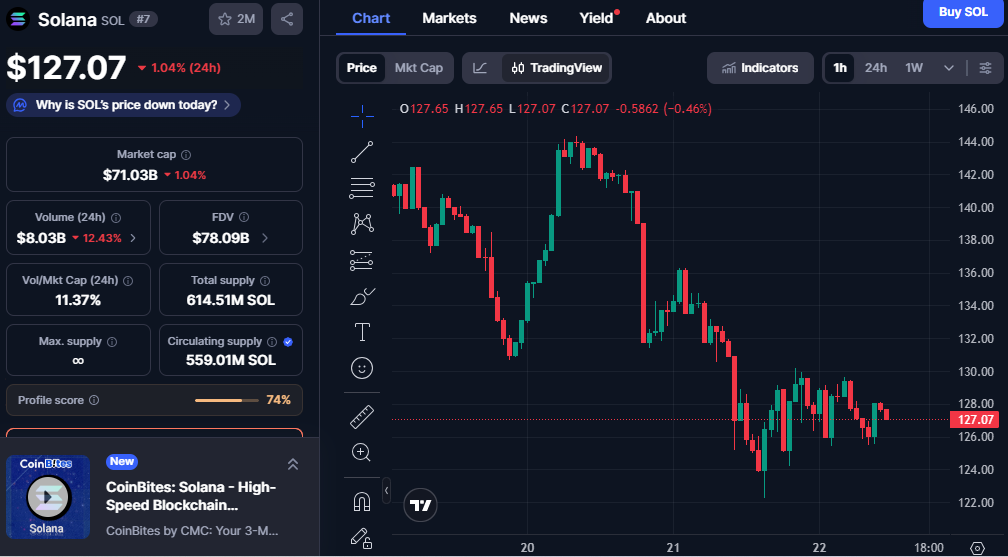Expand the CoinBites player panel
This screenshot has width=1008, height=557.
tap(293, 463)
